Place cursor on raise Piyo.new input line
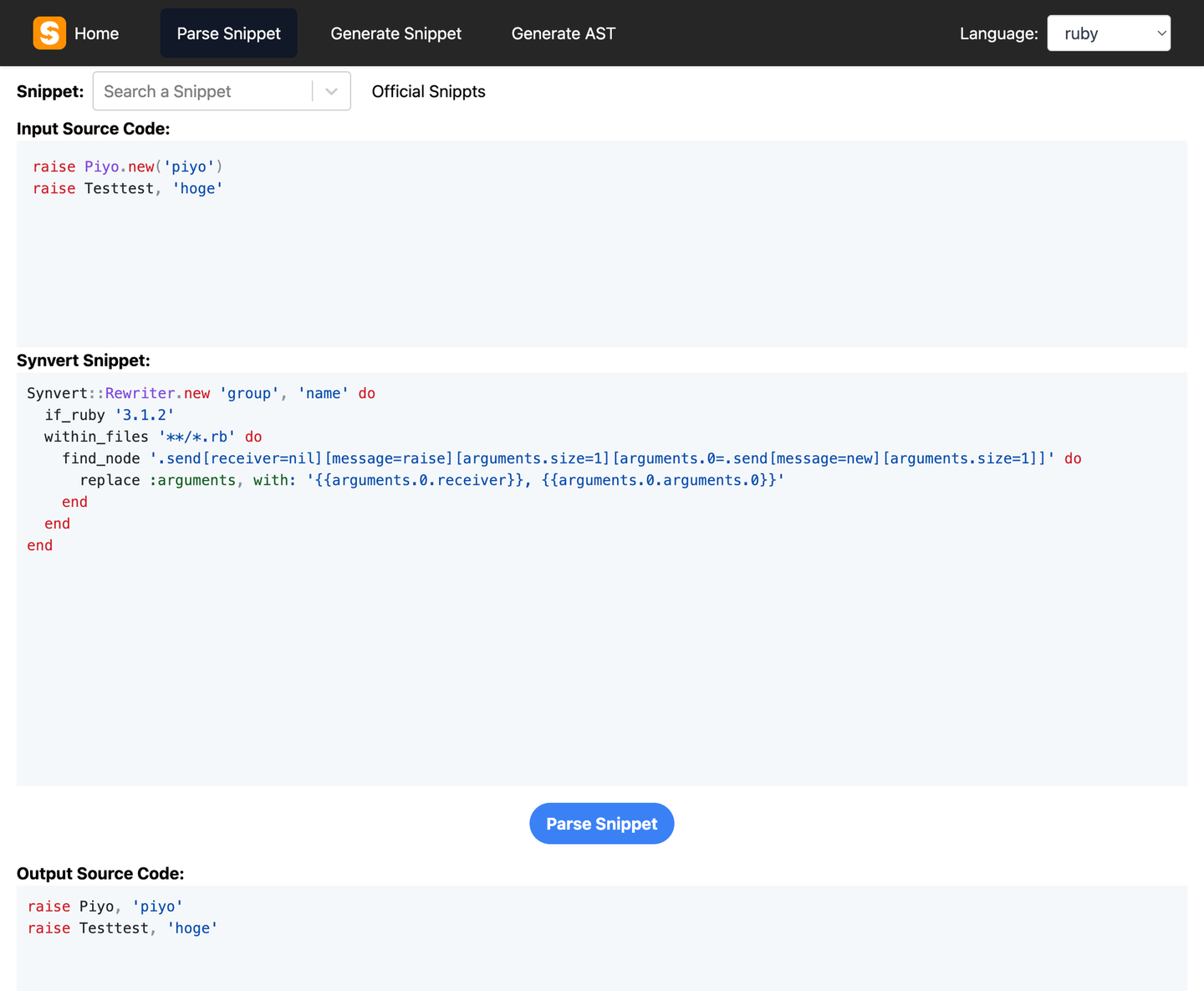Image resolution: width=1204 pixels, height=991 pixels. [128, 166]
